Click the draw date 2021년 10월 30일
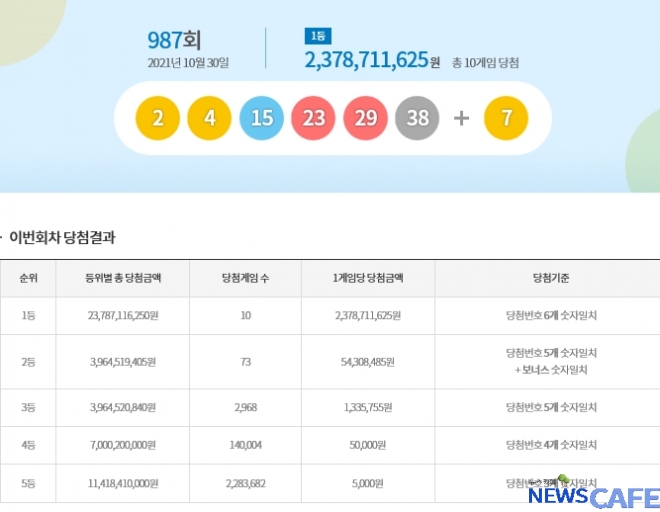Screen dimensions: 660x512 point(186,63)
